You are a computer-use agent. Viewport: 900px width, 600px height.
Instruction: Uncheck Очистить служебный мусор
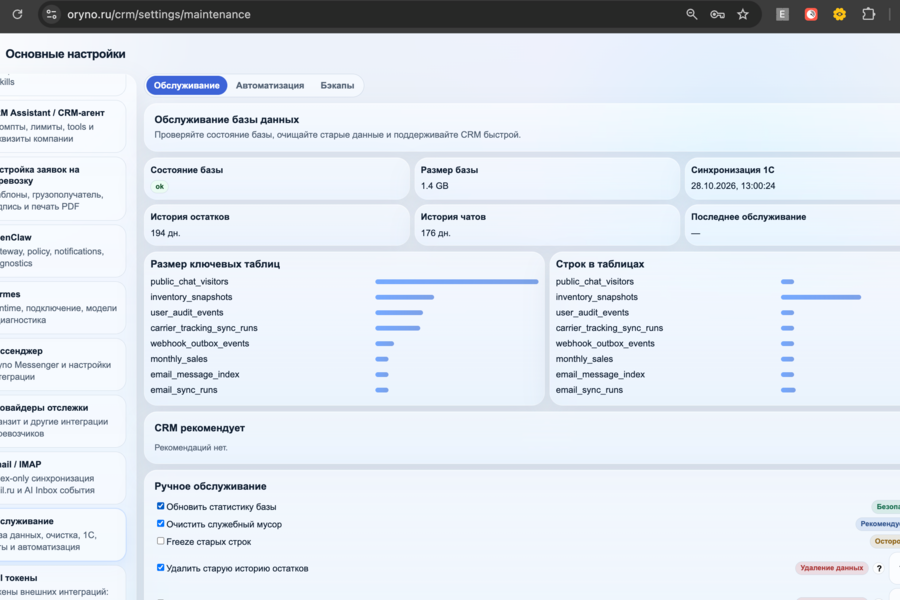161,524
